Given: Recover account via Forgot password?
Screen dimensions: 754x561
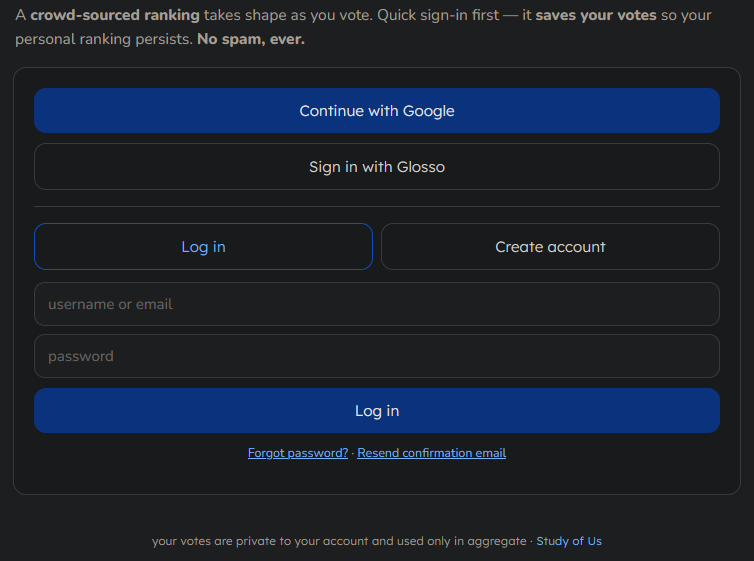Looking at the screenshot, I should (298, 453).
